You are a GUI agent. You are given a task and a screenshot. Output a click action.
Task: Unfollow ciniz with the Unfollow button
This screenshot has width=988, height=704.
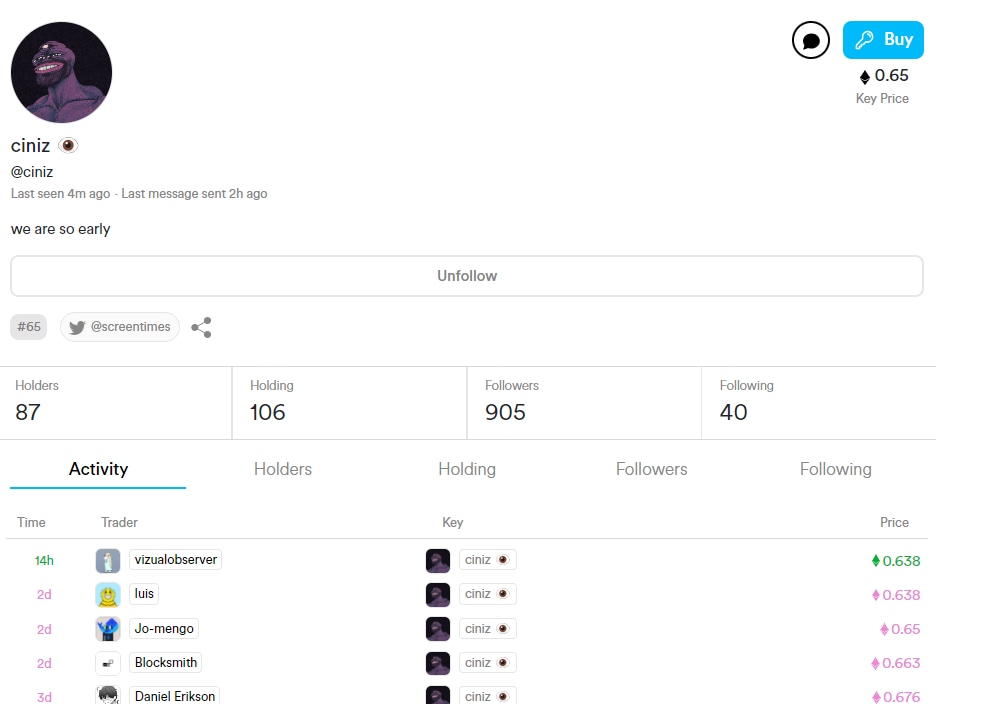point(467,276)
